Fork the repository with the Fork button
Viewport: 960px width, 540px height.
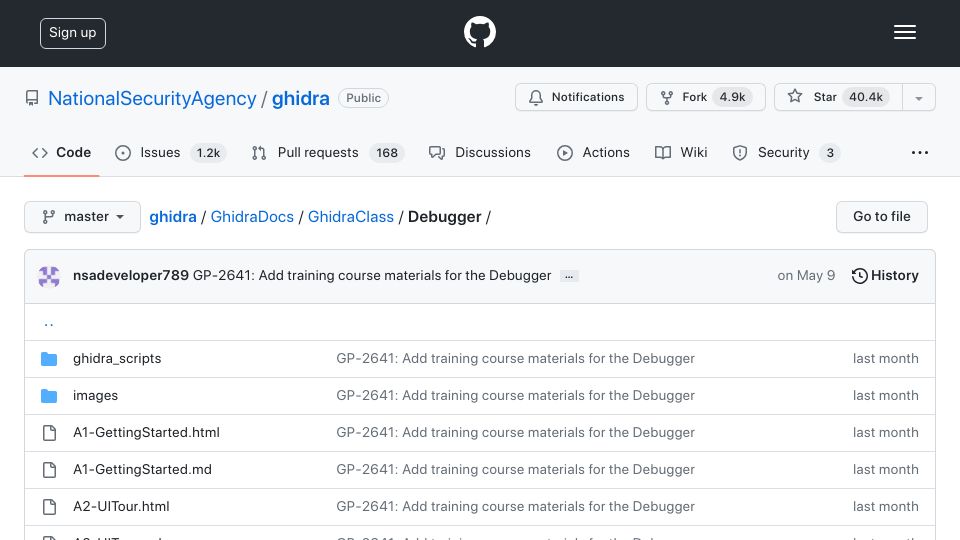(705, 97)
